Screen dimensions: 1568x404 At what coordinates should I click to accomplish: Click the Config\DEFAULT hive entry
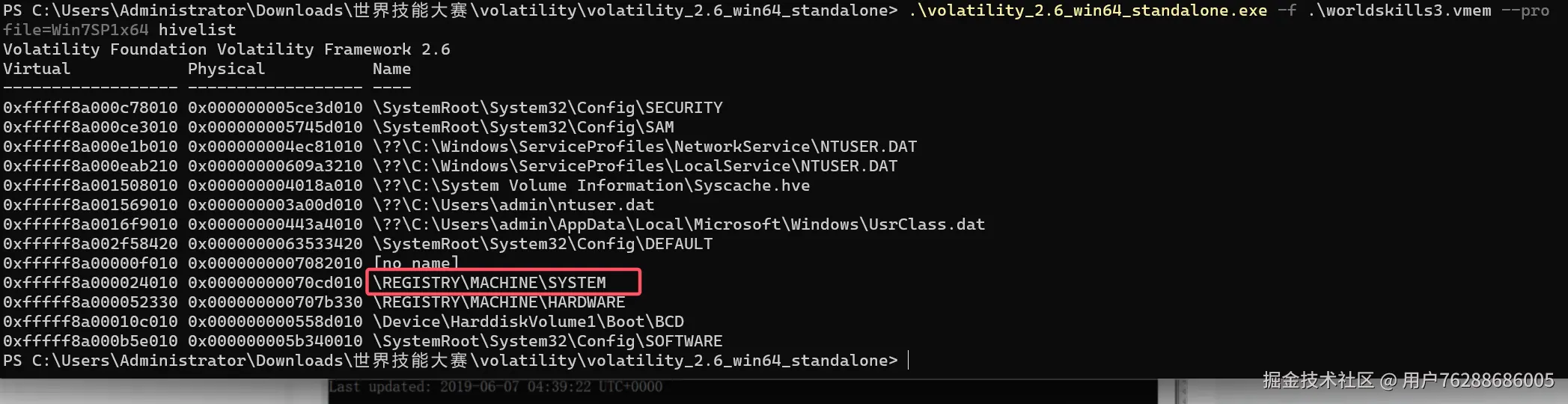coord(543,244)
